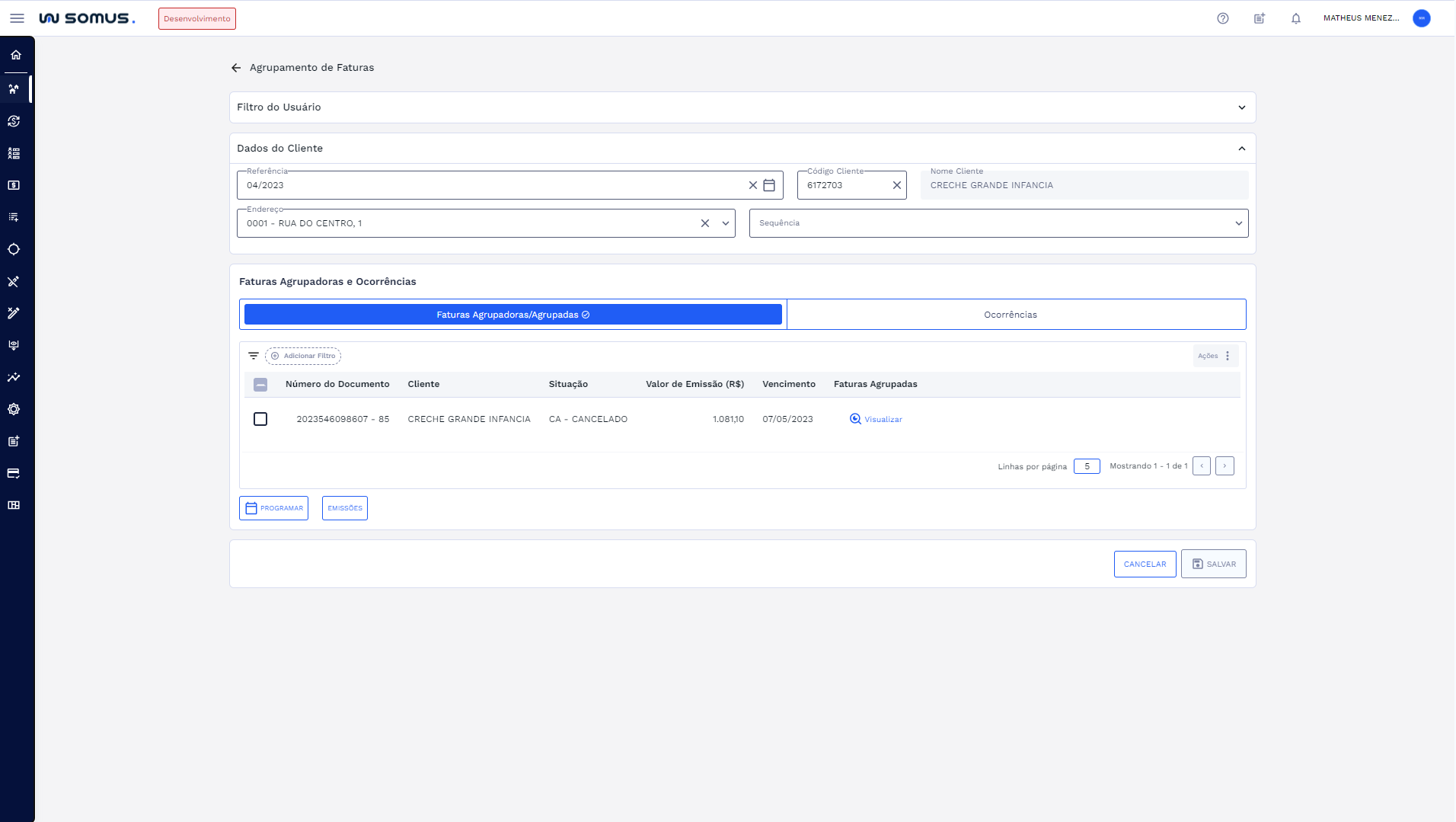This screenshot has width=1456, height=822.
Task: Click the Visualizar link for grouped invoices
Action: pos(876,419)
